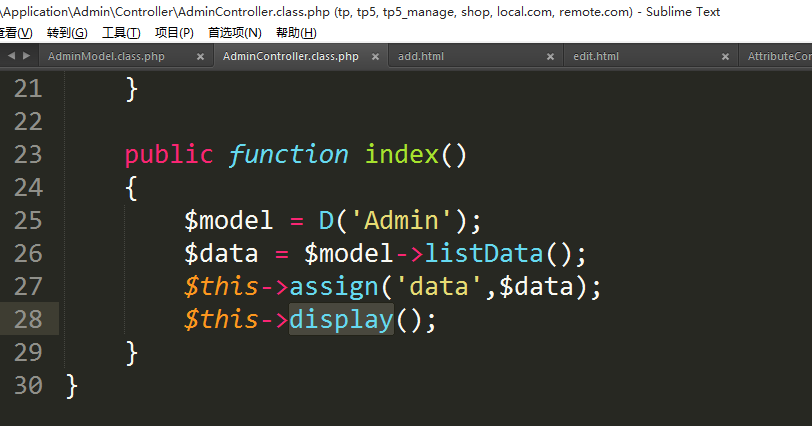Open the 项目(P) menu

click(174, 33)
